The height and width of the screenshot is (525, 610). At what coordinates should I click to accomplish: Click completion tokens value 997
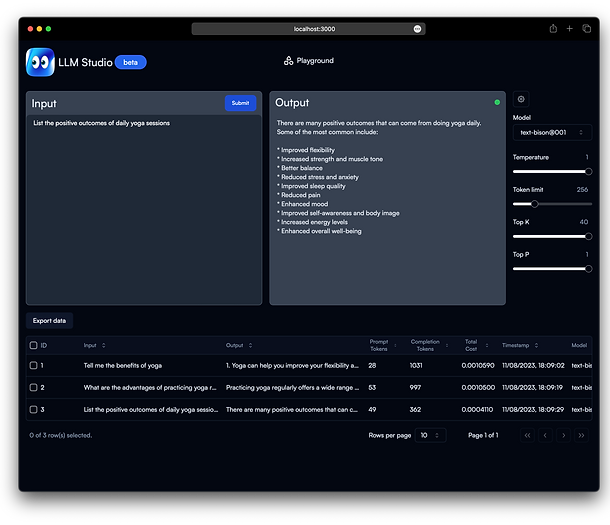(x=415, y=388)
